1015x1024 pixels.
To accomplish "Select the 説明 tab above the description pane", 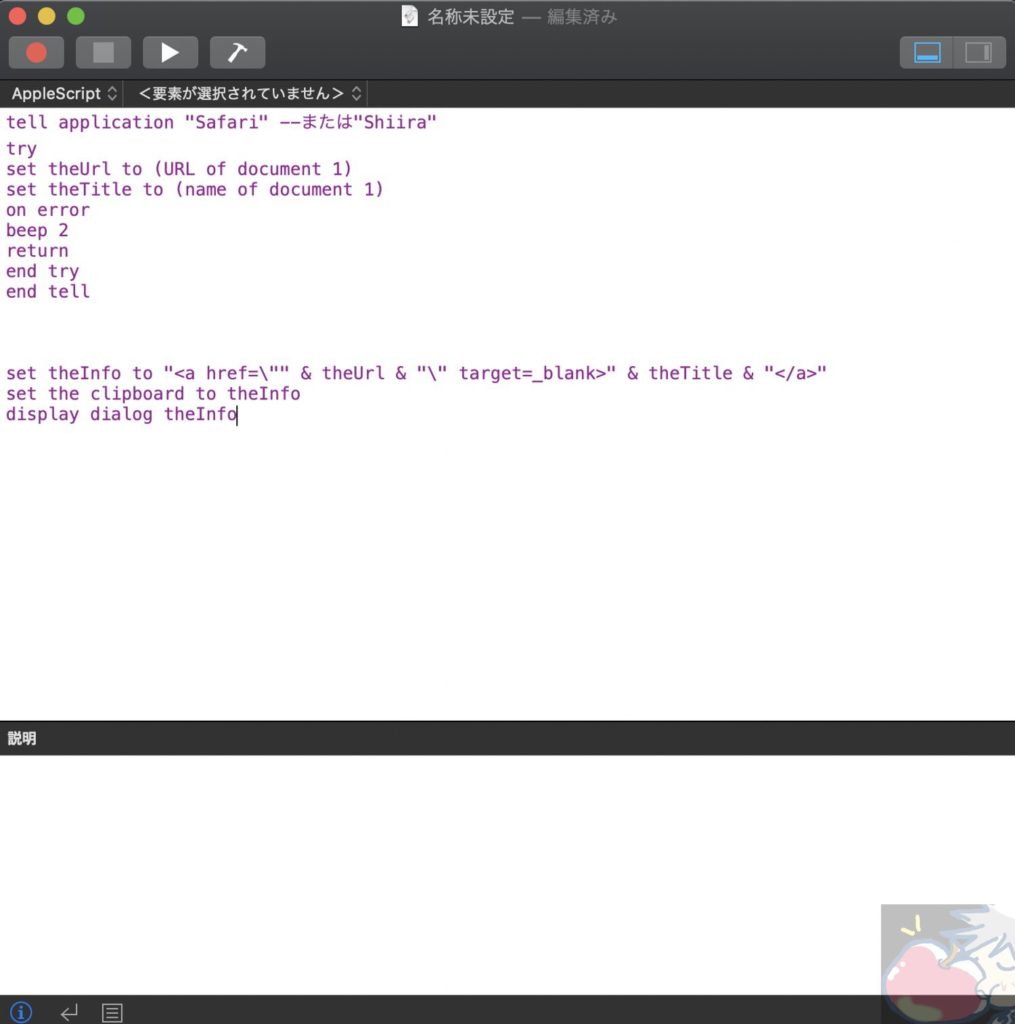I will click(22, 737).
